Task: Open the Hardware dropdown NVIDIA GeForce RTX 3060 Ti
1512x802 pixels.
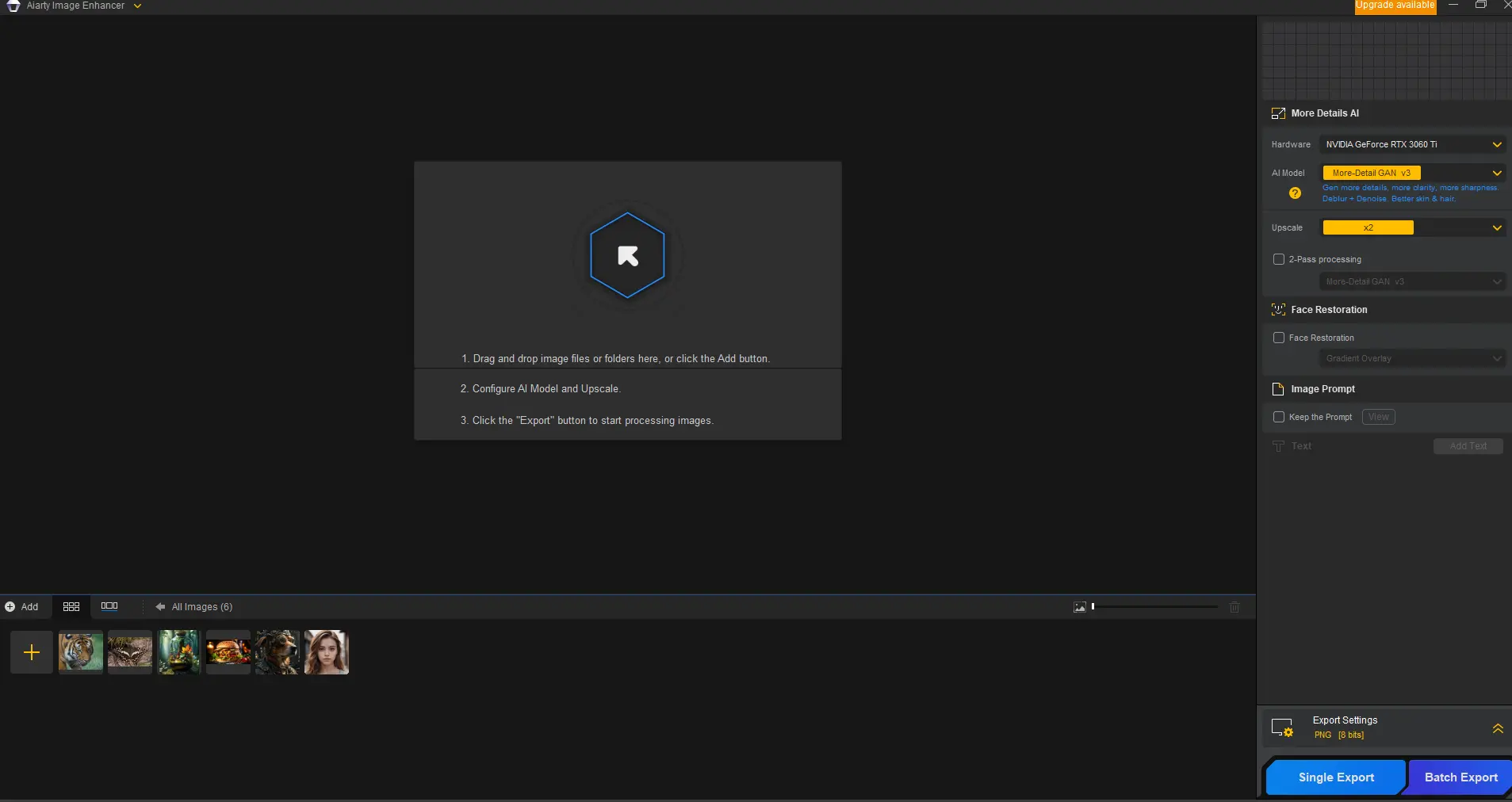Action: click(1413, 144)
